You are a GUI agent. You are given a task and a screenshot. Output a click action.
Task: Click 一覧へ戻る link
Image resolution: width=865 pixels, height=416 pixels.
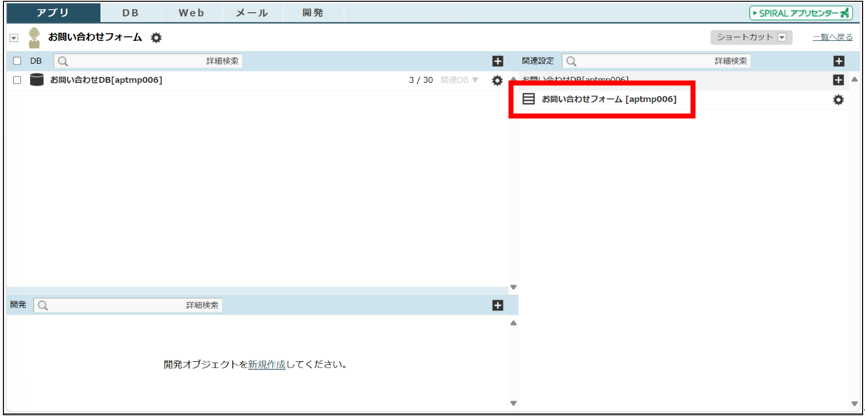[832, 38]
